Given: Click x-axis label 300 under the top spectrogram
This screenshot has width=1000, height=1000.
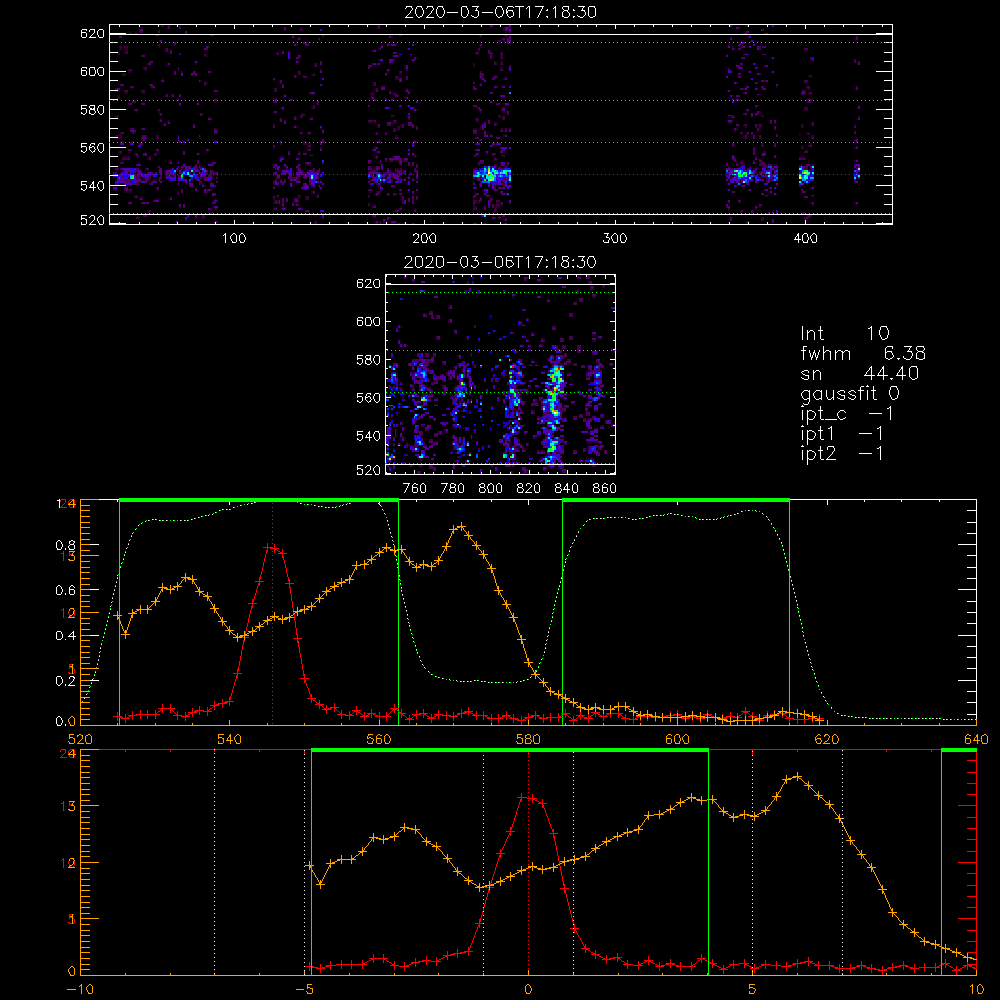Looking at the screenshot, I should 615,239.
